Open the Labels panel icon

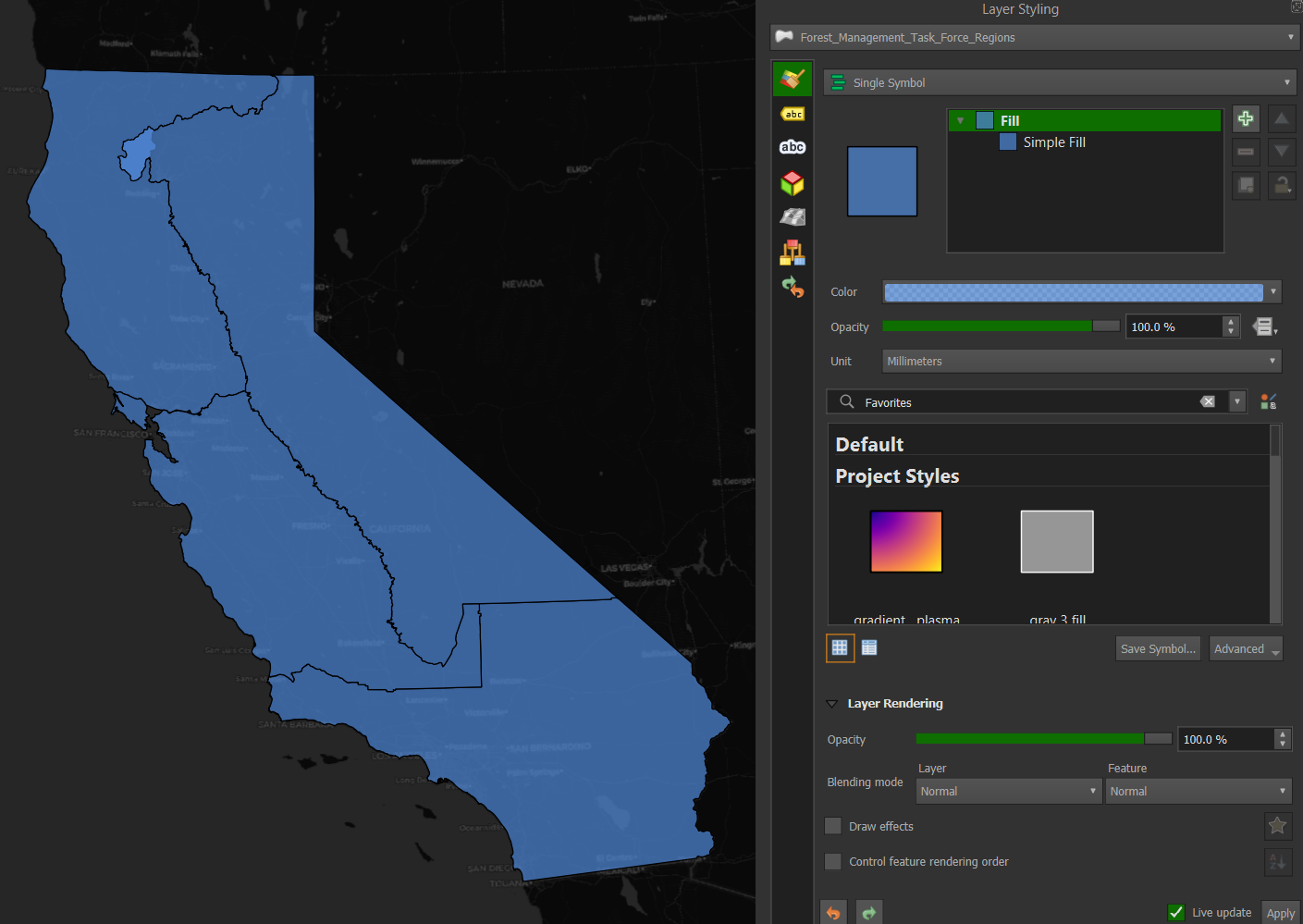[x=793, y=113]
